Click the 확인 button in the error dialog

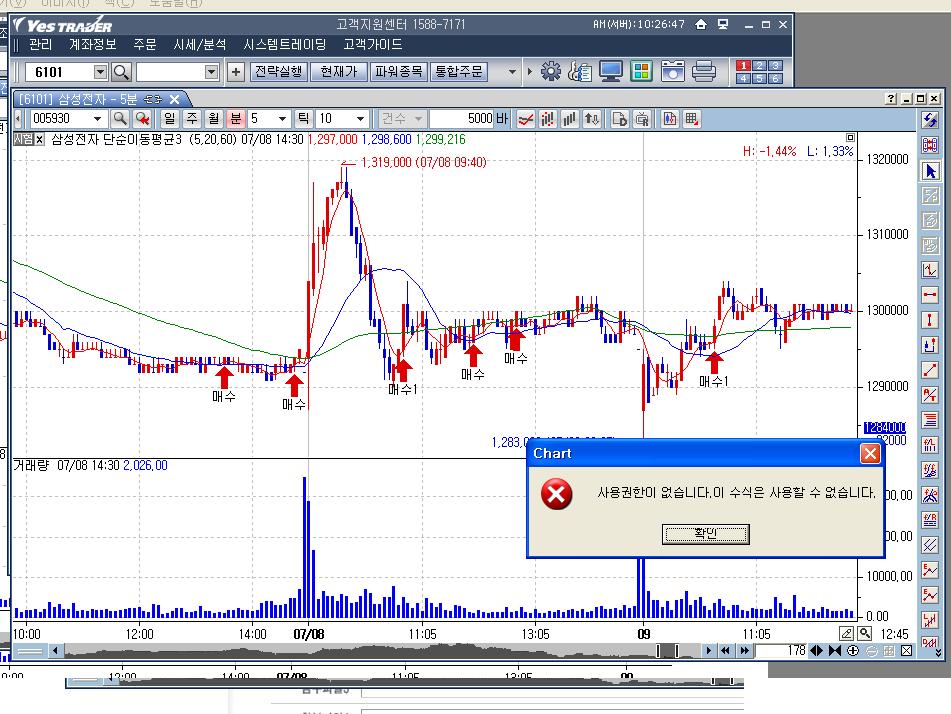[705, 534]
